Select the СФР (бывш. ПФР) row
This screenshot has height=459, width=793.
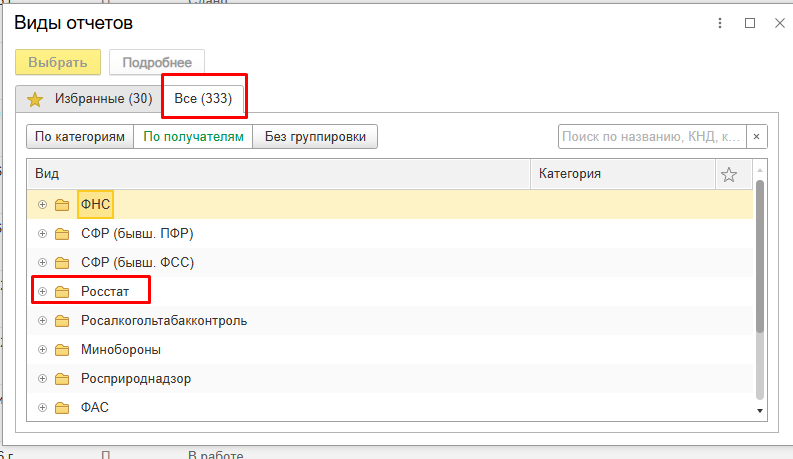390,234
